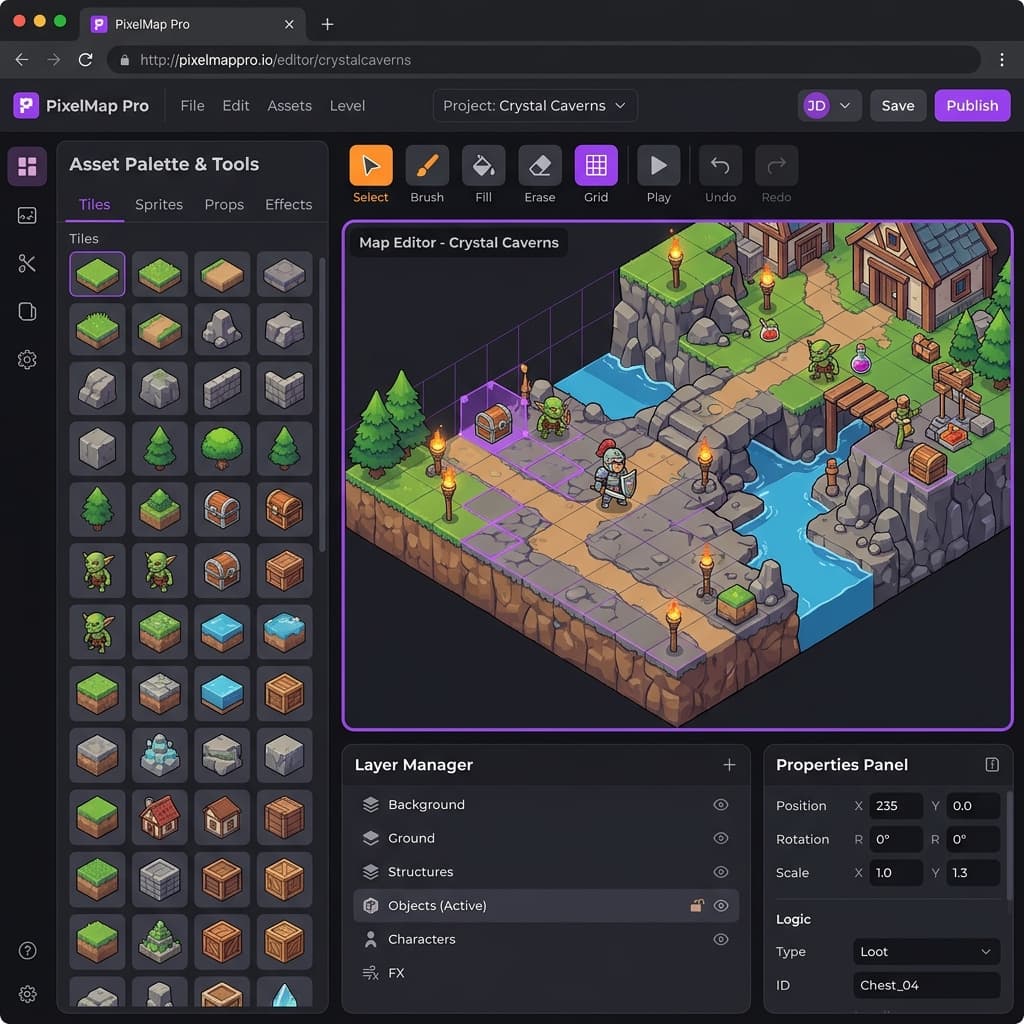Click the Save button

897,106
